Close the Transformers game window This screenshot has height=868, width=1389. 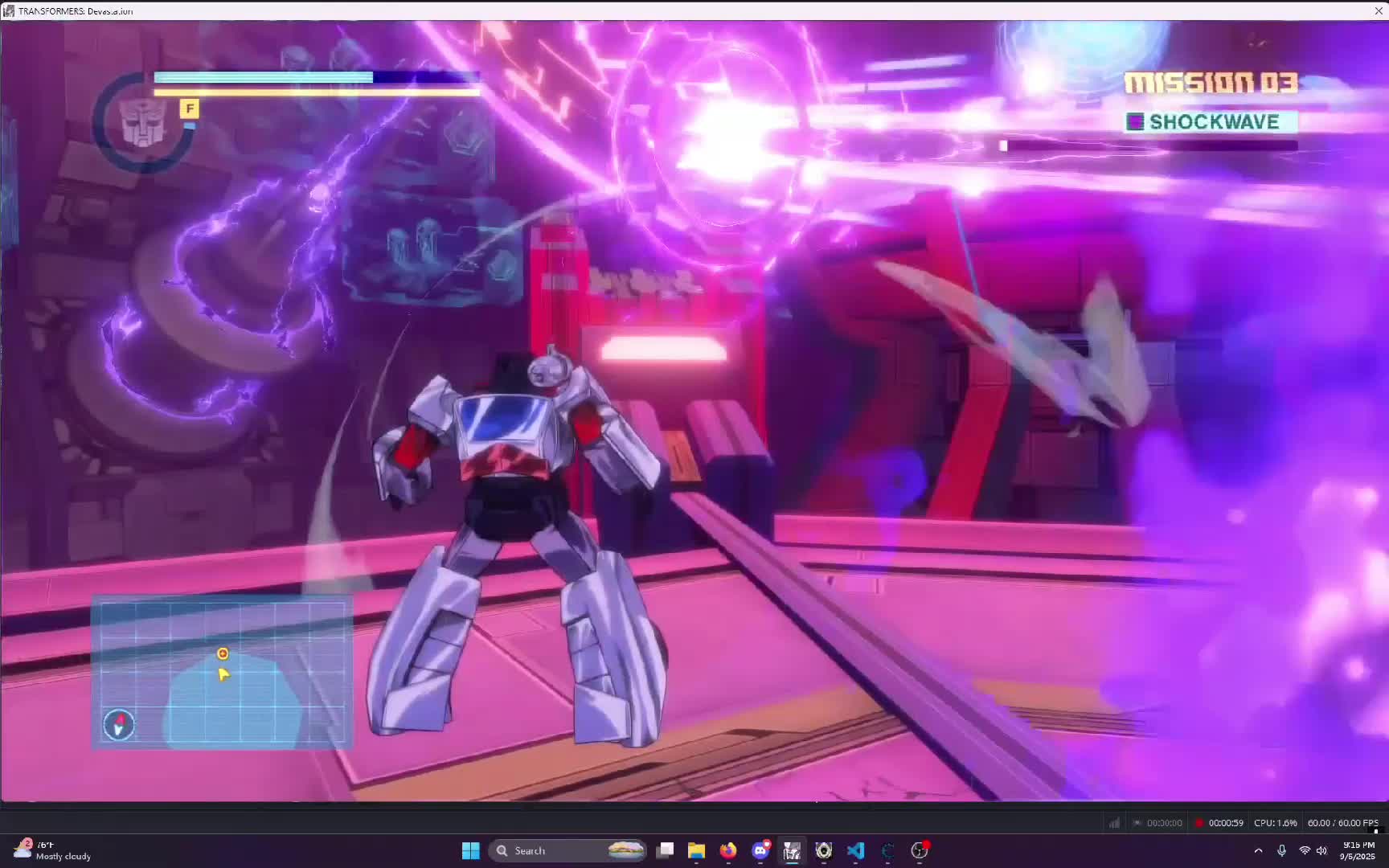tap(1379, 10)
